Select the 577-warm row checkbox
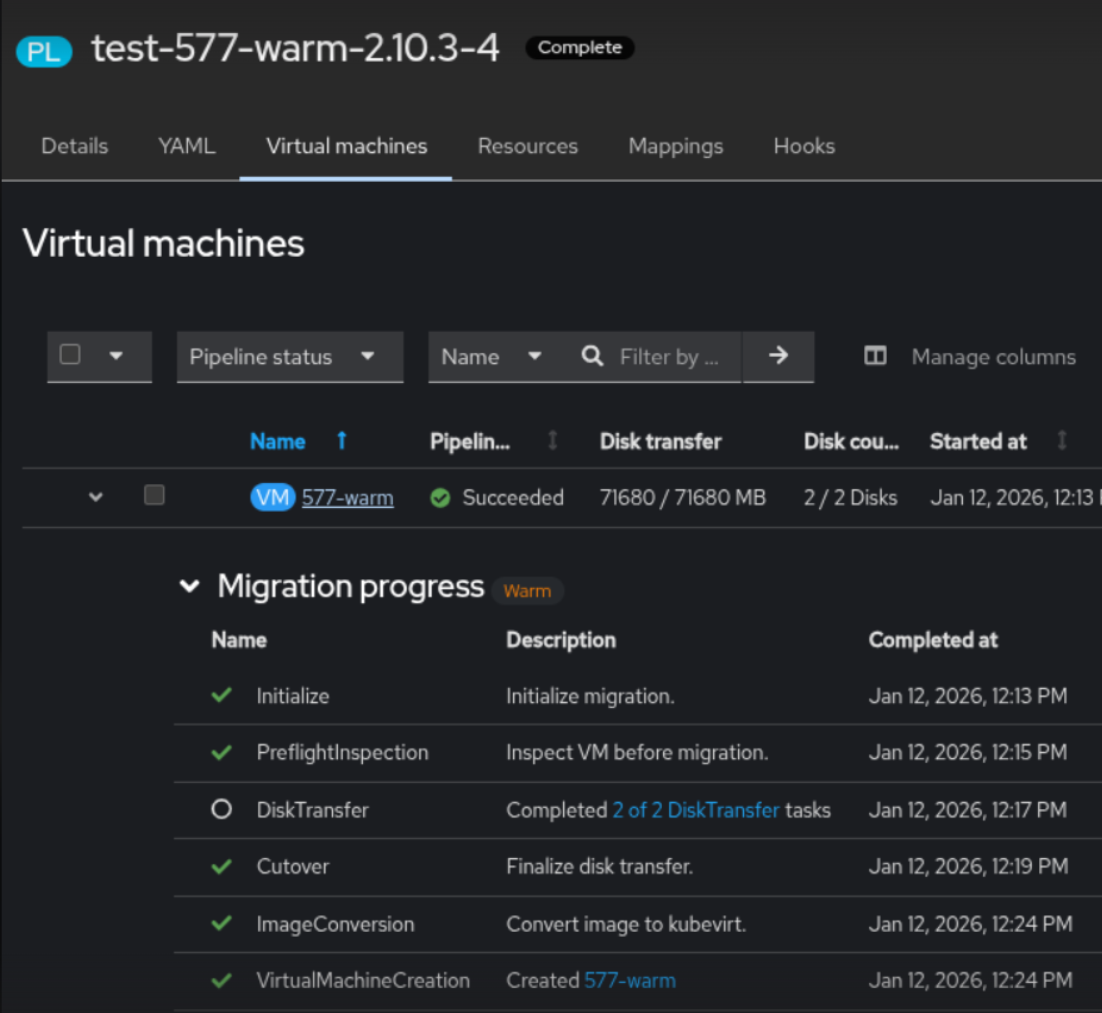This screenshot has width=1102, height=1013. coord(154,495)
